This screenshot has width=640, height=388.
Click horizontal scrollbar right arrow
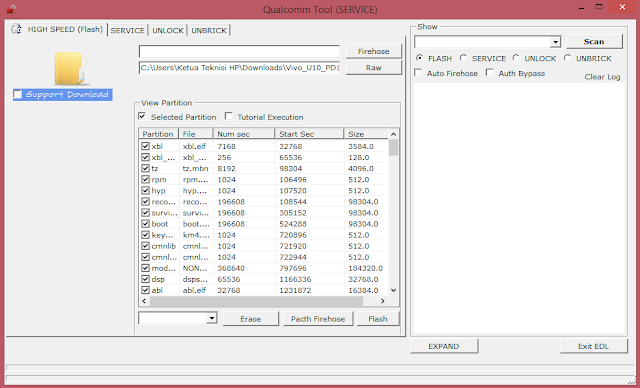click(382, 301)
